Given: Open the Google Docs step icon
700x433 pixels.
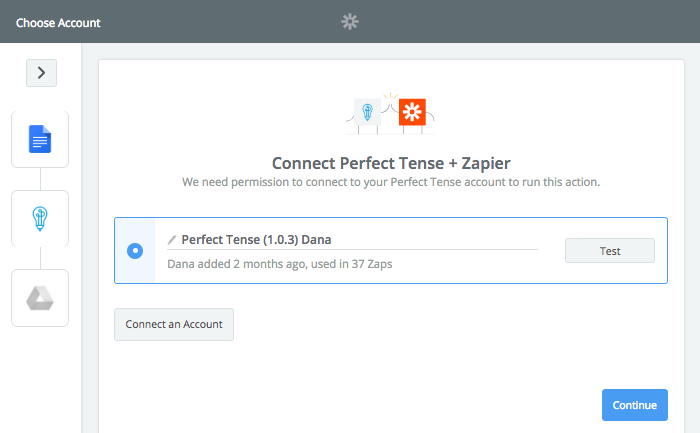Looking at the screenshot, I should click(40, 139).
